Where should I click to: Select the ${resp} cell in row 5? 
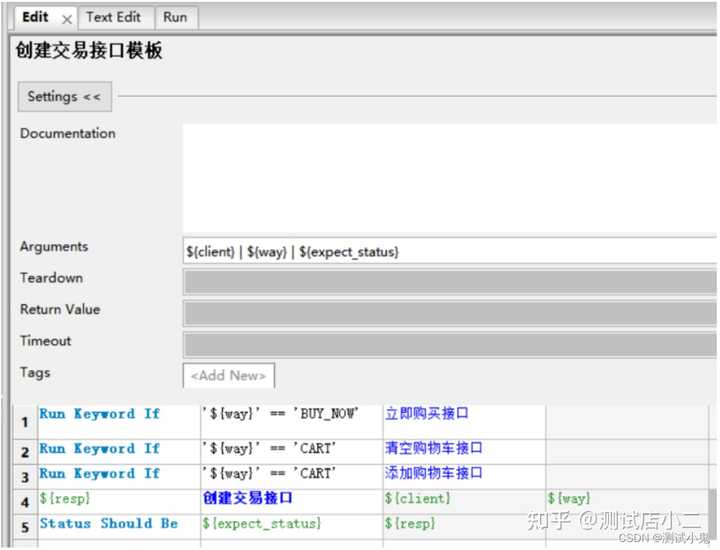click(x=464, y=527)
